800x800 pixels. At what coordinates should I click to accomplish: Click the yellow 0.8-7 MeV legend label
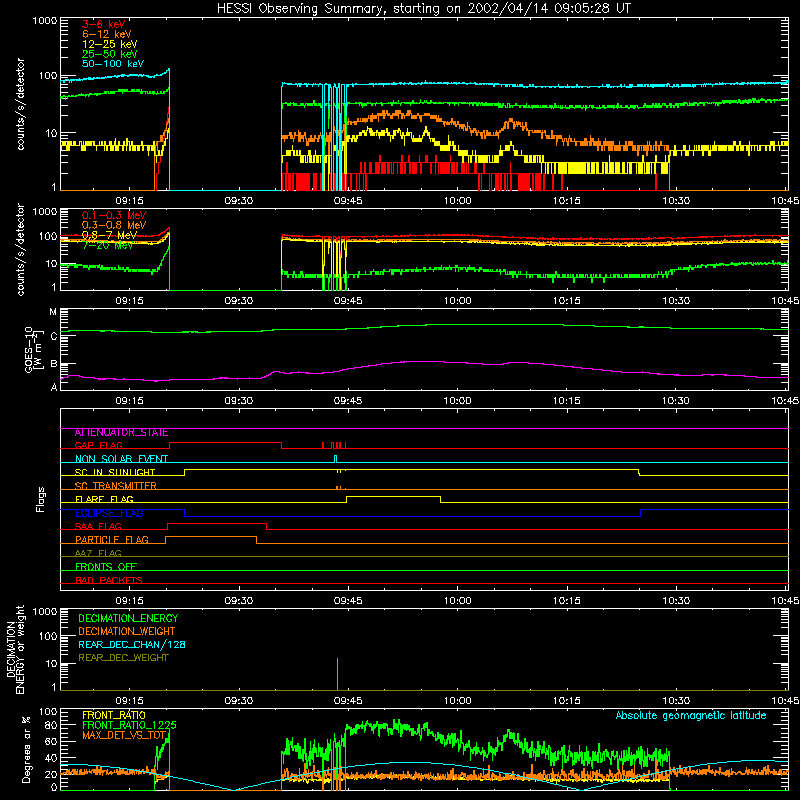pos(109,235)
